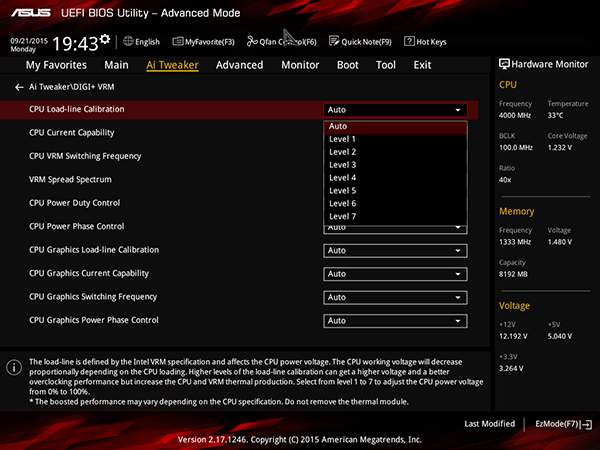Click the settings gear next to clock
This screenshot has width=600, height=450.
(105, 39)
